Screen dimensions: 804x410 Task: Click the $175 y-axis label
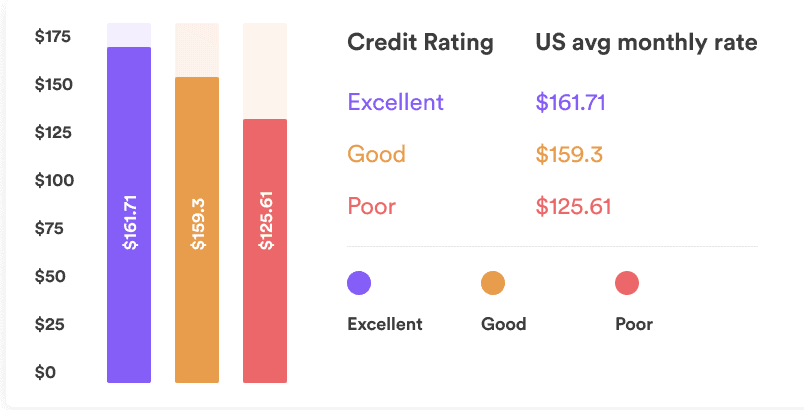52,37
